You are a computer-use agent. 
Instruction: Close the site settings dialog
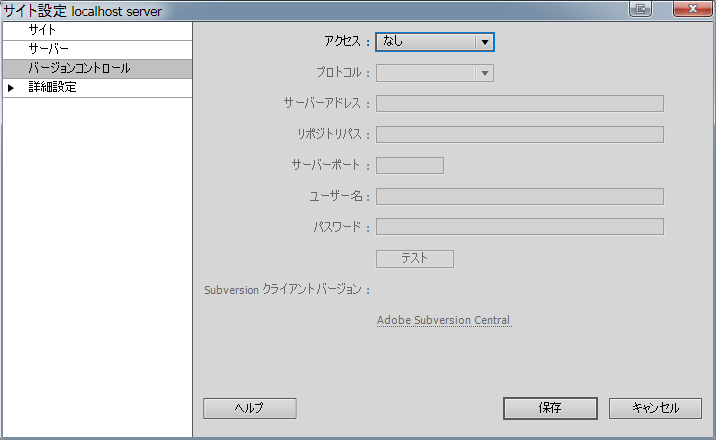[693, 9]
